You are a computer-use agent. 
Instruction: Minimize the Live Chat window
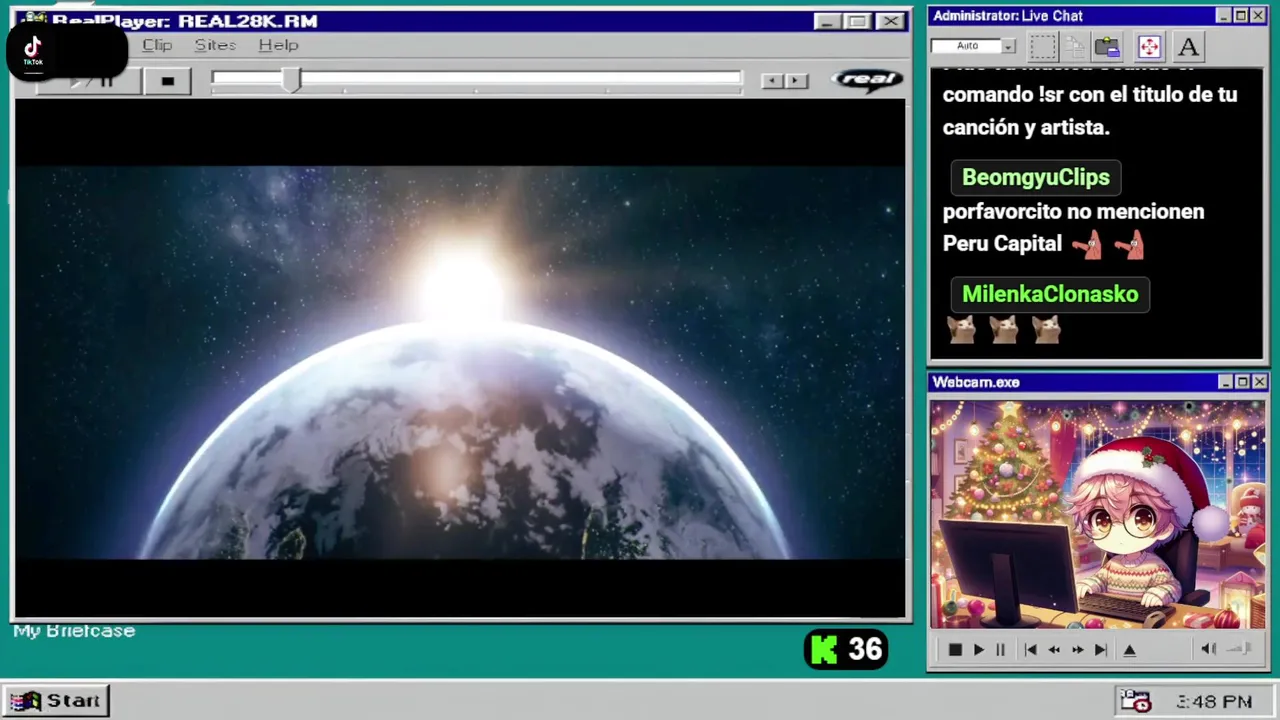point(1223,16)
